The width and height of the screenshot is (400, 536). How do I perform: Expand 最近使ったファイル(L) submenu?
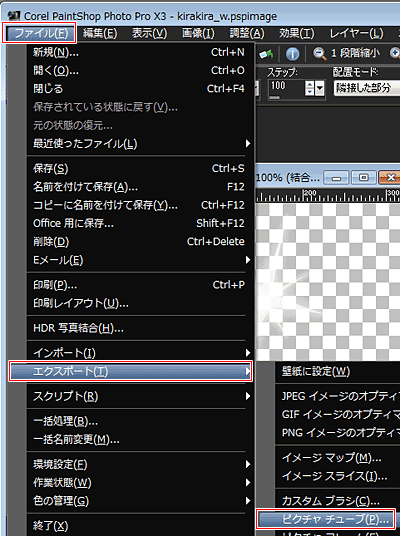click(x=139, y=144)
